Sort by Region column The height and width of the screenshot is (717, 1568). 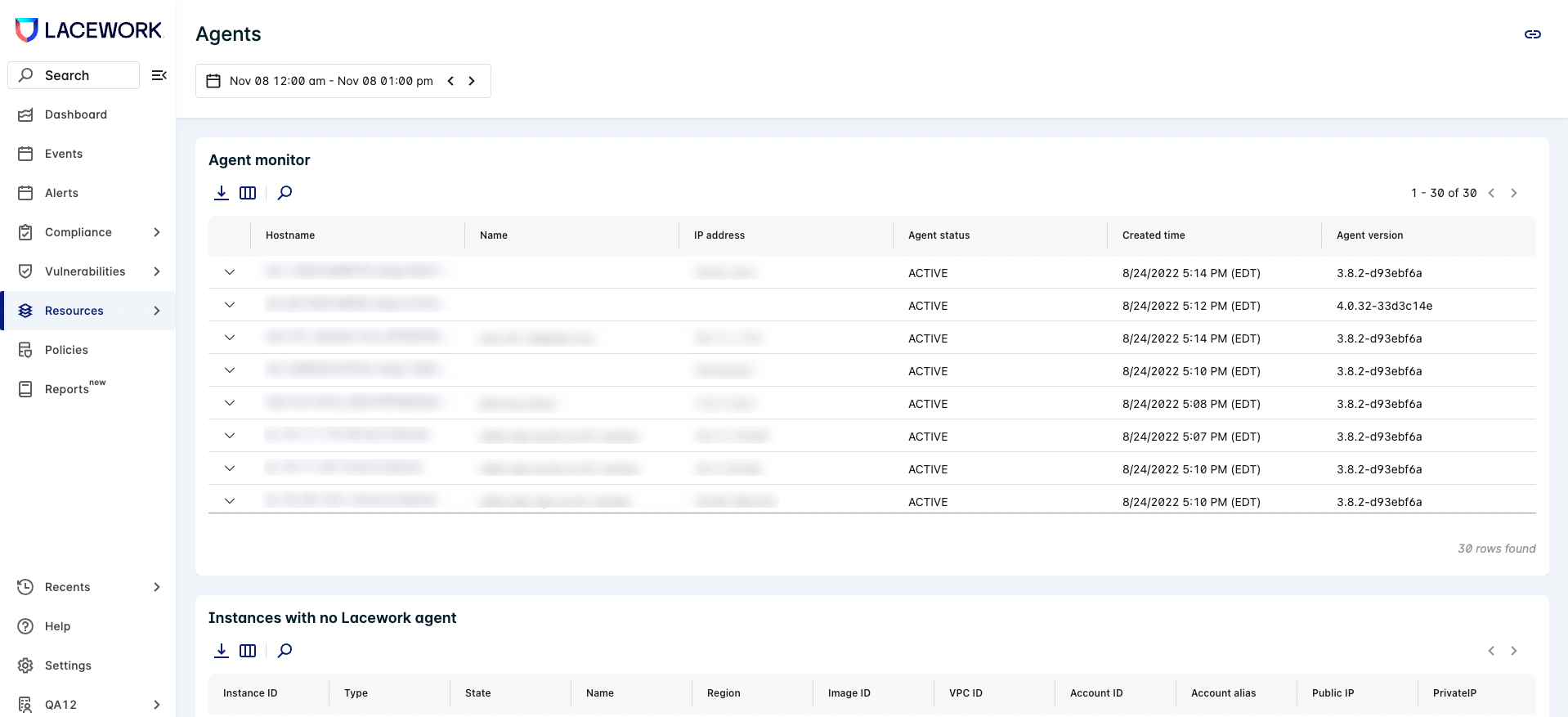click(724, 693)
